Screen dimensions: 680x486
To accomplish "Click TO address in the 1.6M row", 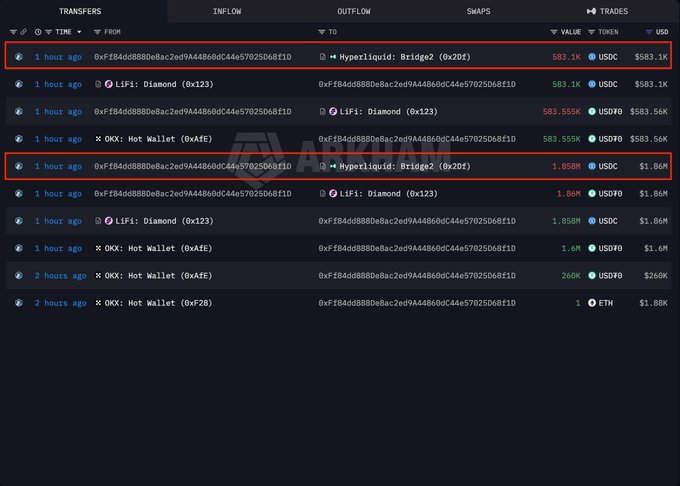I will (417, 248).
